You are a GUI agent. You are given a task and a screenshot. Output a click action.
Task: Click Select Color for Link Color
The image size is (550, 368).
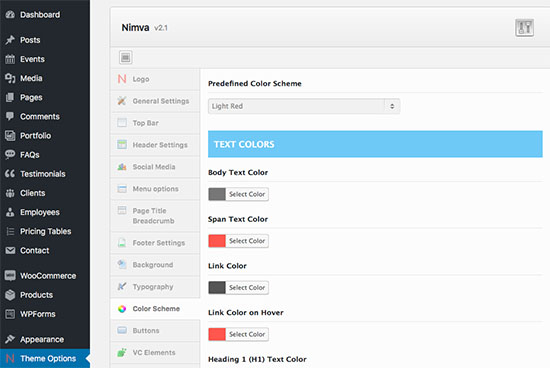[247, 288]
